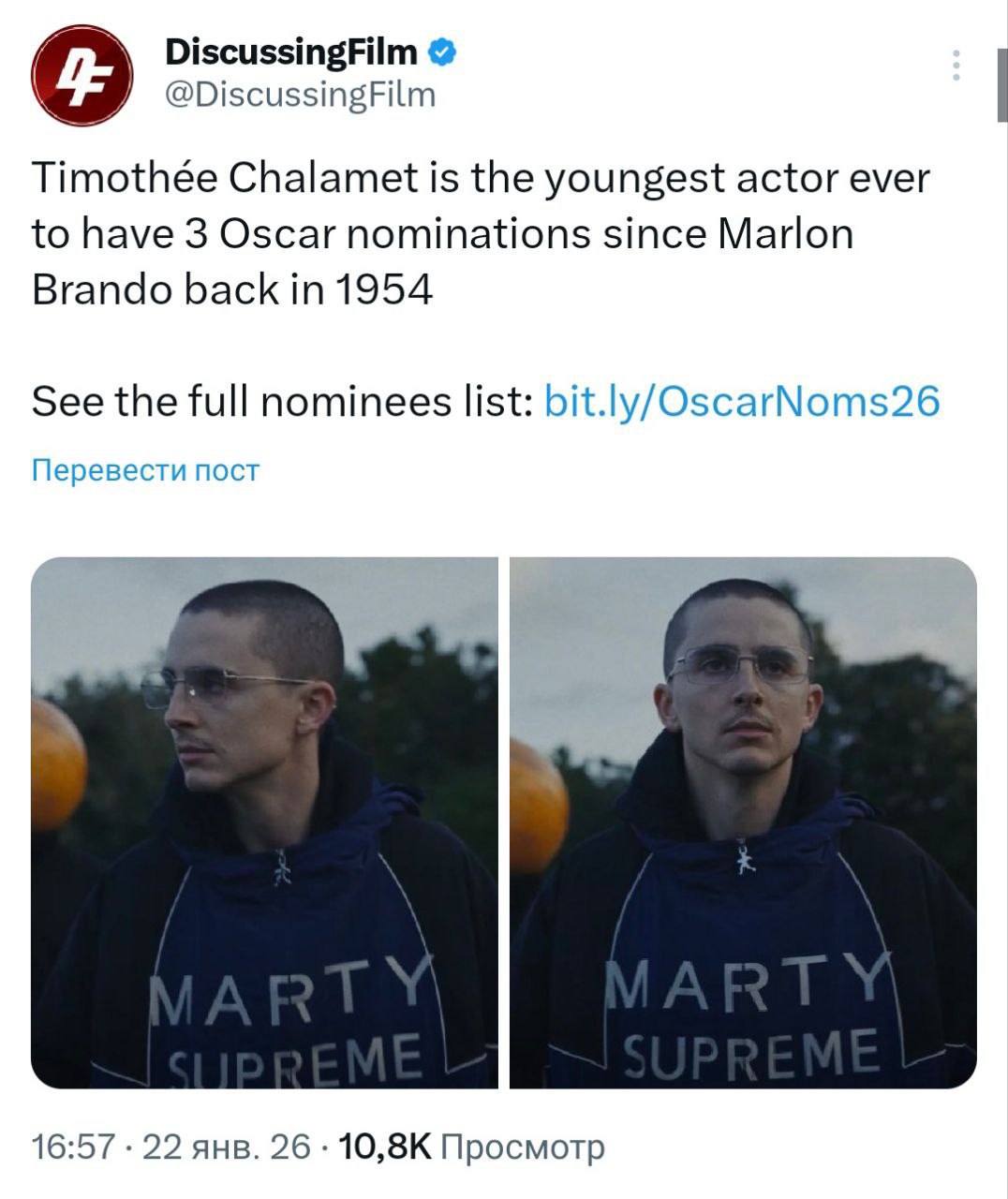This screenshot has width=1008, height=1199.
Task: Click 'See the full nominees list' text
Action: click(x=281, y=401)
